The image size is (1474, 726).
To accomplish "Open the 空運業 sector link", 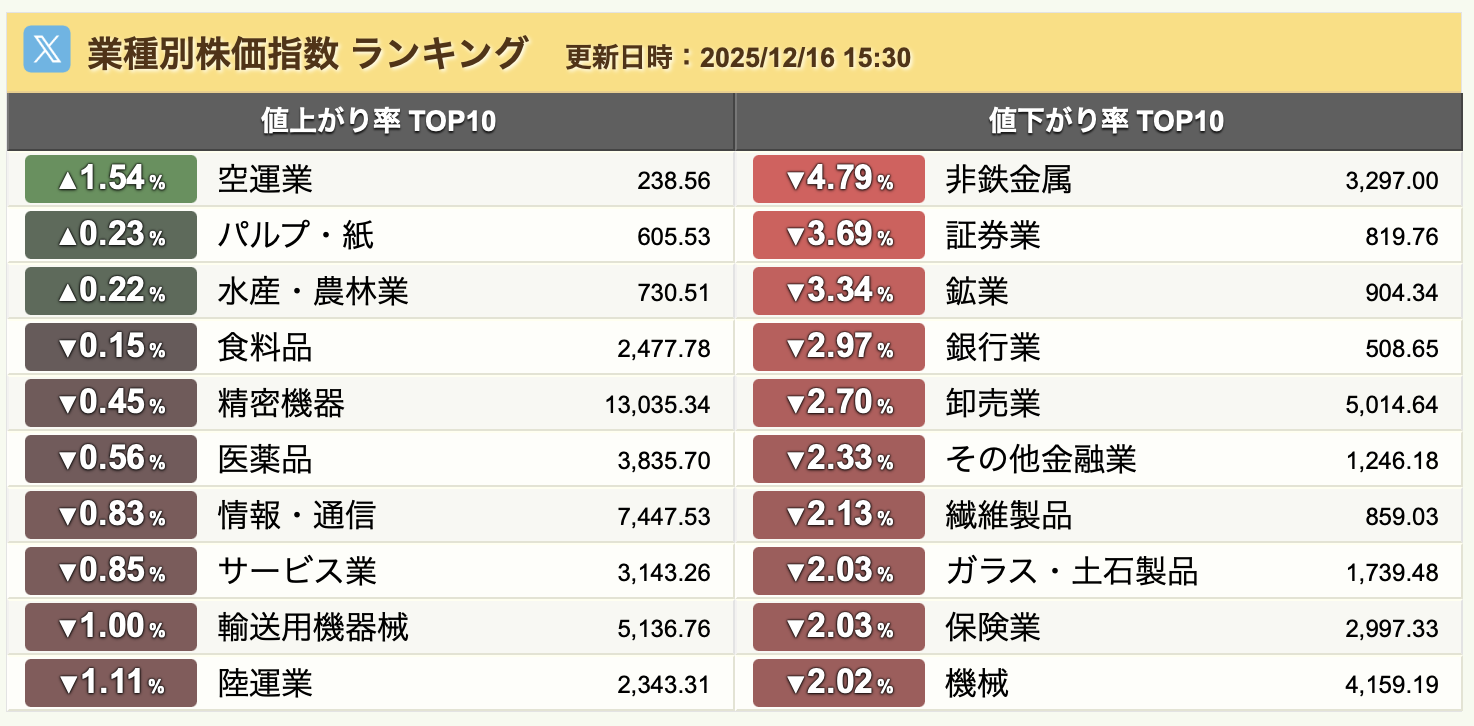I will click(x=265, y=180).
